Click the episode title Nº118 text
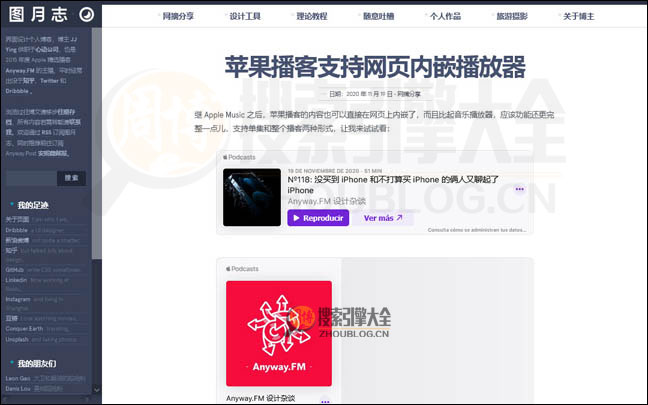This screenshot has height=405, width=648. point(393,185)
